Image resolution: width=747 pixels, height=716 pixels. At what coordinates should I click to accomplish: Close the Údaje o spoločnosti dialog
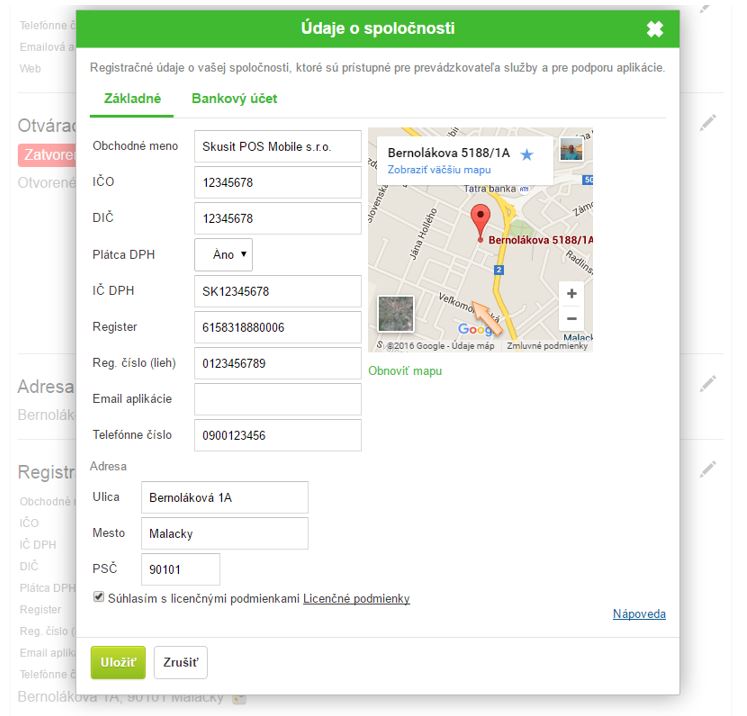coord(655,29)
